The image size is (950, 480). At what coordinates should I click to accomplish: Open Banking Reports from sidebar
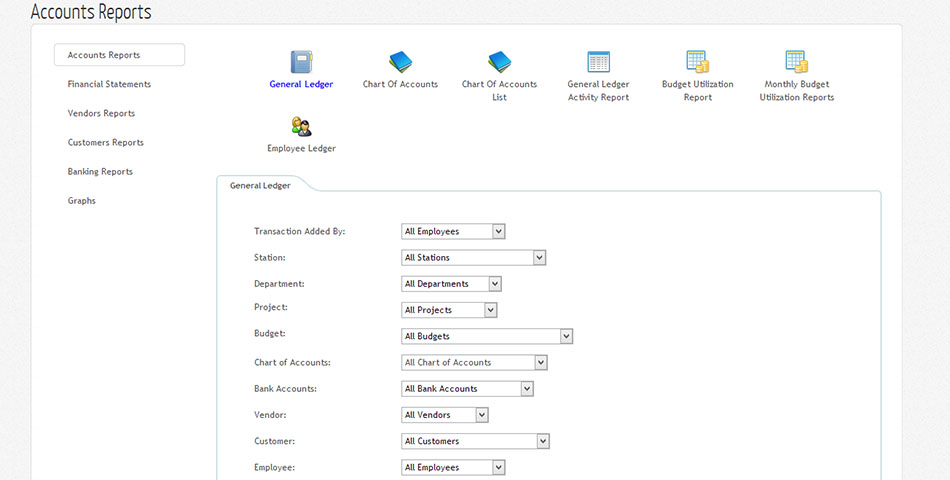click(100, 171)
